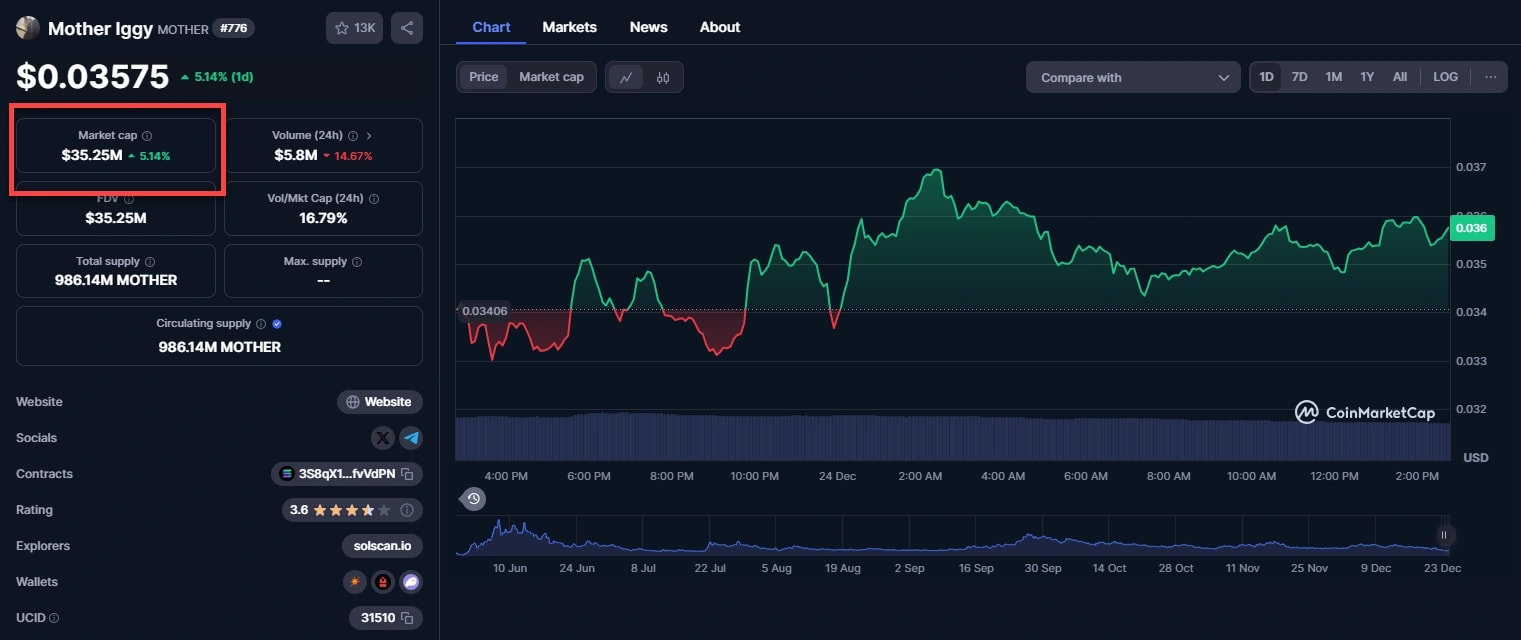
Task: Click the share icon button
Action: (x=407, y=28)
